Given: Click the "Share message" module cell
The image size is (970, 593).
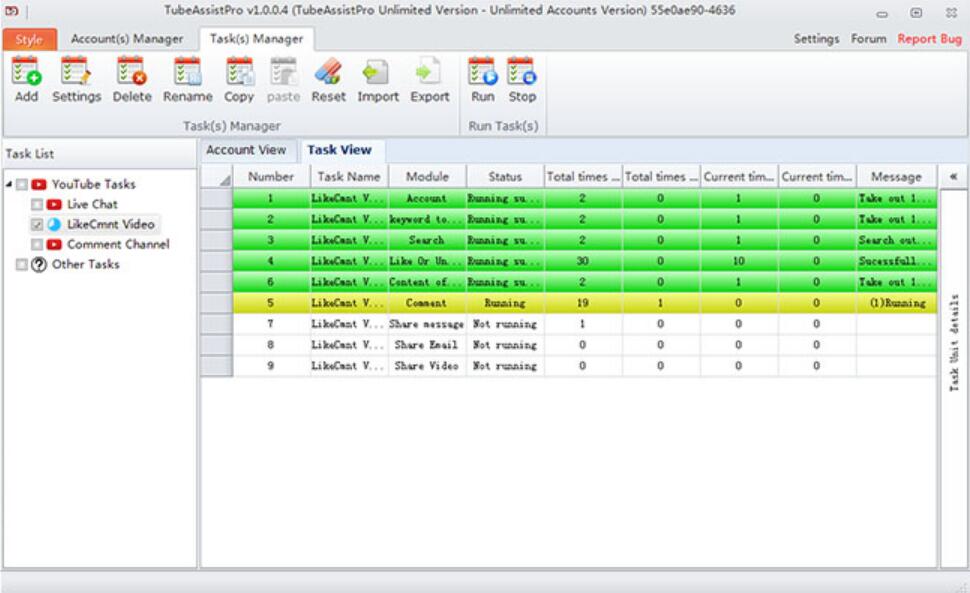Looking at the screenshot, I should (427, 324).
